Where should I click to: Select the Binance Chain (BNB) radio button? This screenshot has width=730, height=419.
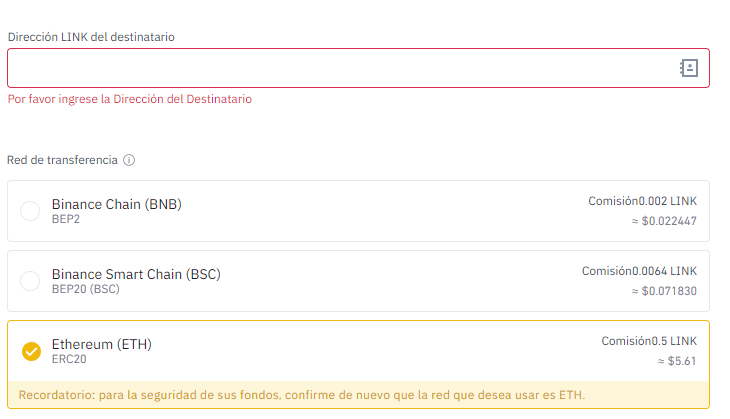[31, 211]
